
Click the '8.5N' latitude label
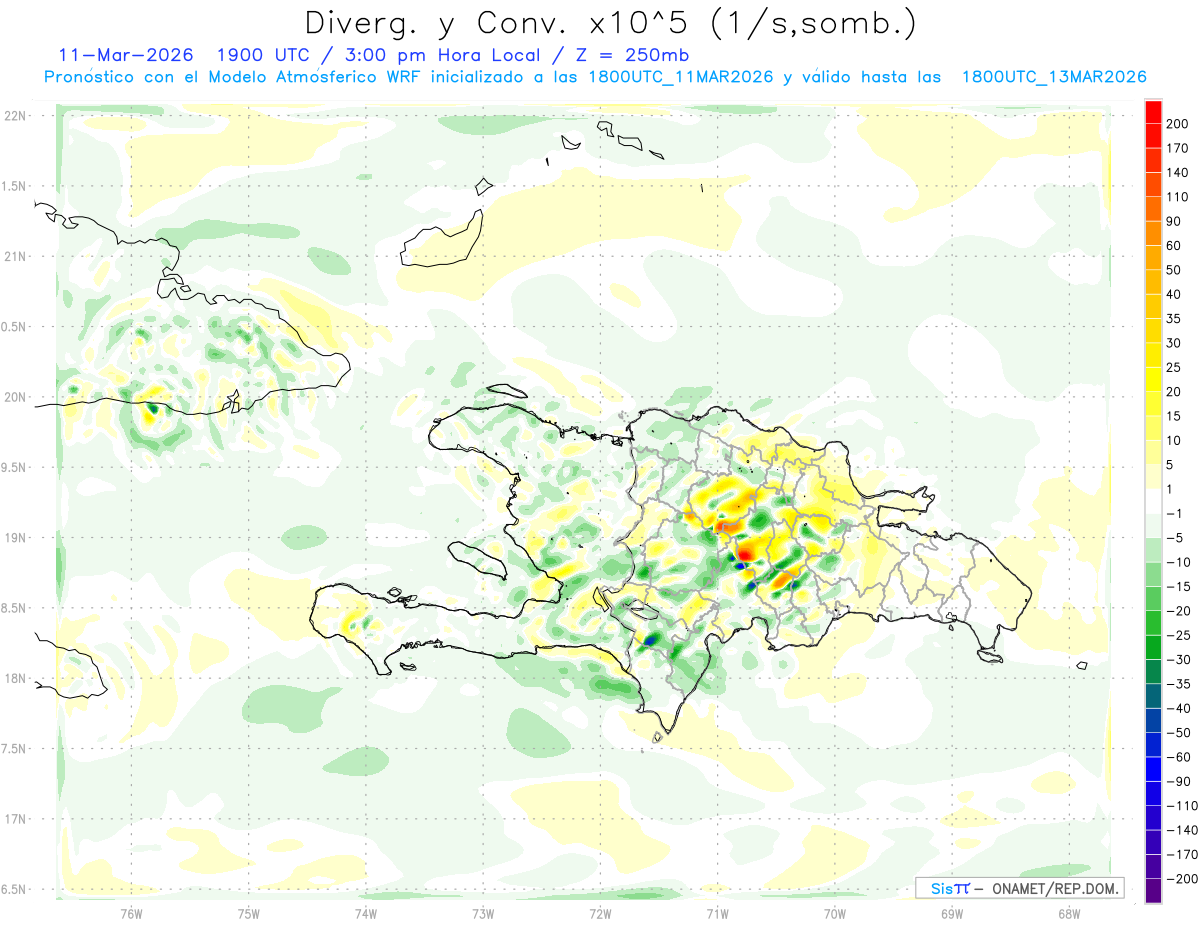14,608
